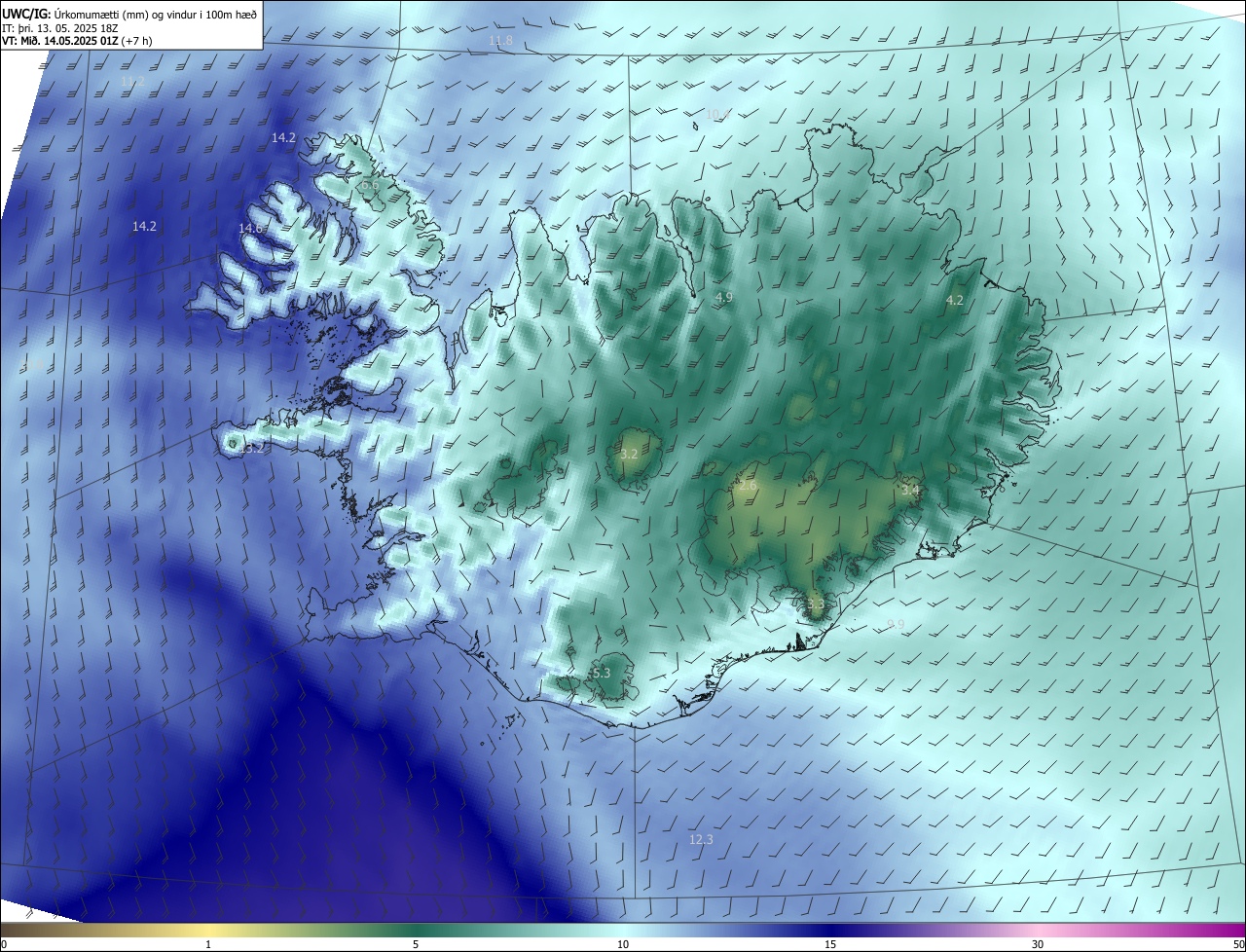Pick the pink color band above tick 30
The height and width of the screenshot is (952, 1246).
(x=1038, y=931)
